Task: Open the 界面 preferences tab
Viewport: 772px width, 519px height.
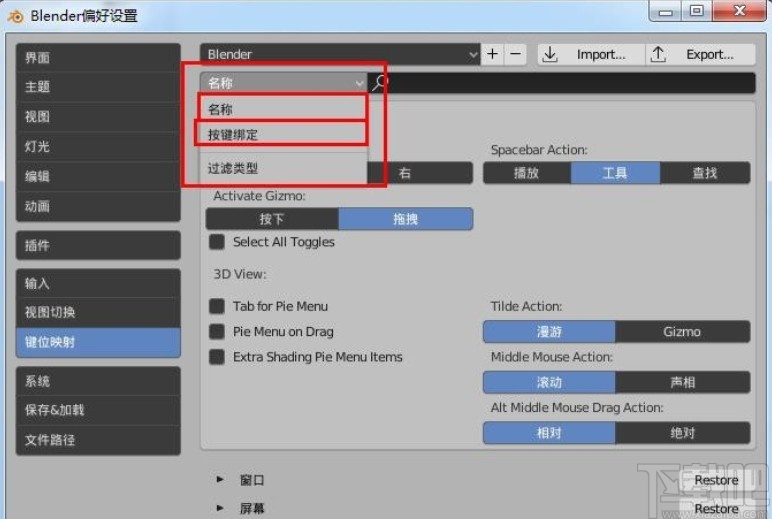Action: pyautogui.click(x=98, y=58)
